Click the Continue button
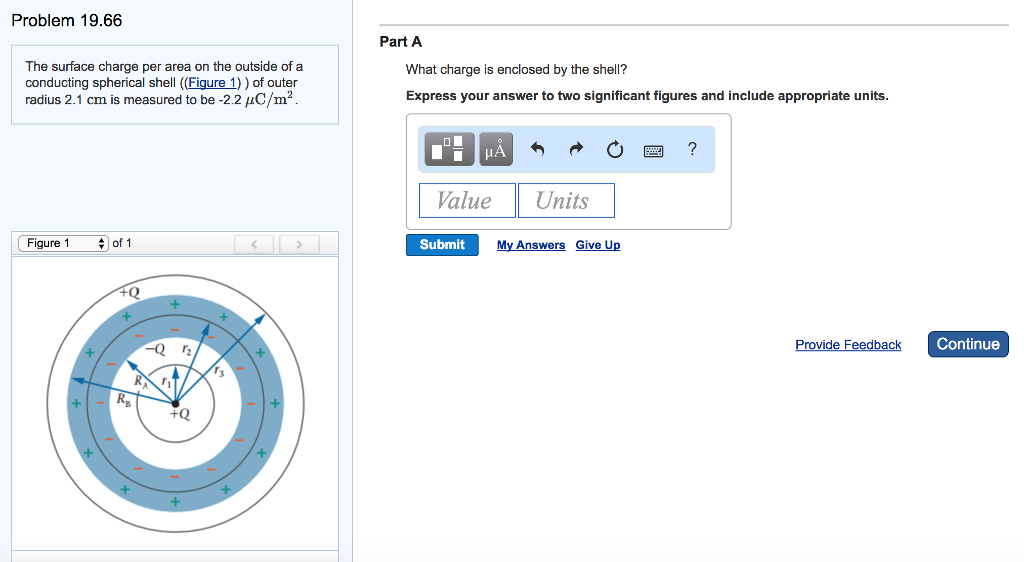The image size is (1024, 562). 968,344
